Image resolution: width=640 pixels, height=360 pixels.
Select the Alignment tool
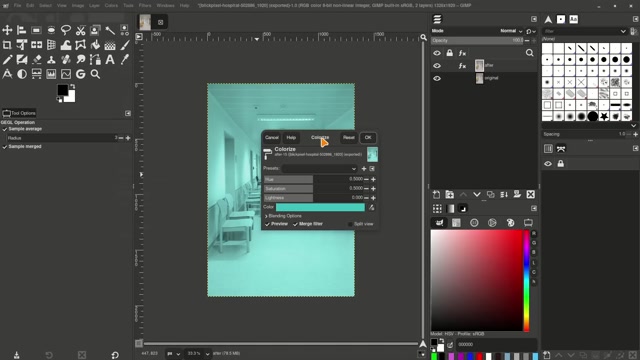[x=22, y=30]
